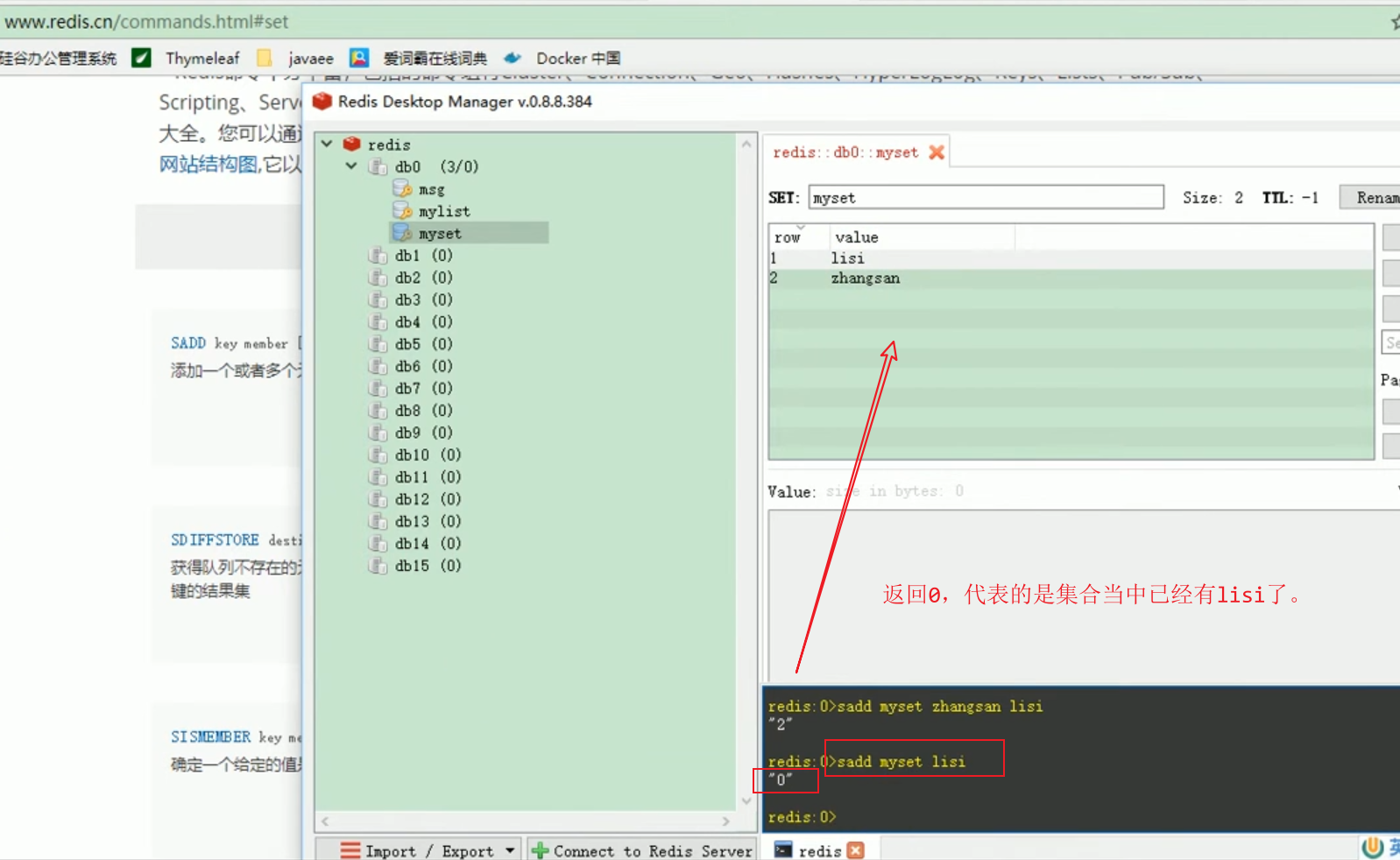
Task: Click the Import / Export menu icon
Action: coord(350,850)
